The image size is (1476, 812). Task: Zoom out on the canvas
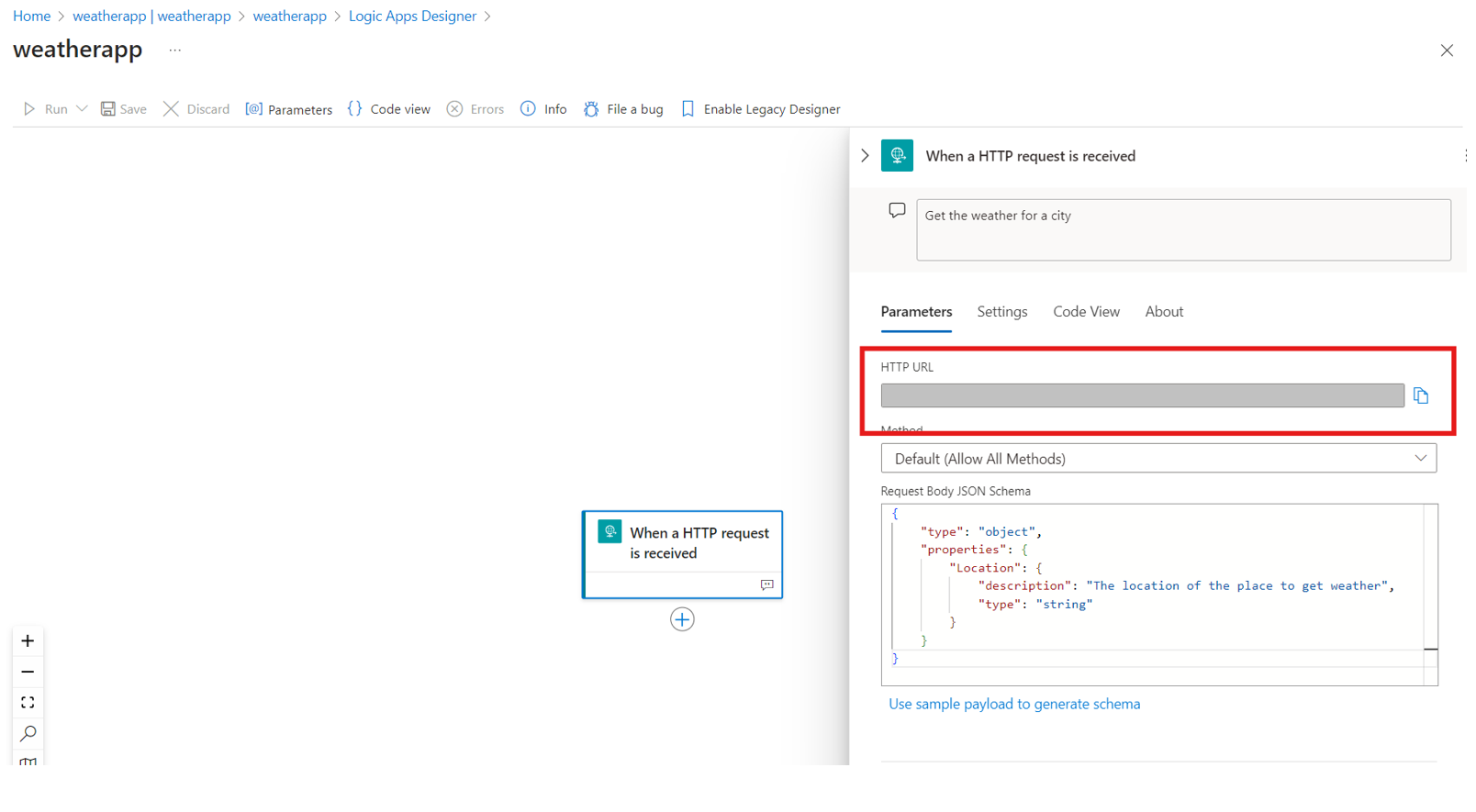(28, 672)
